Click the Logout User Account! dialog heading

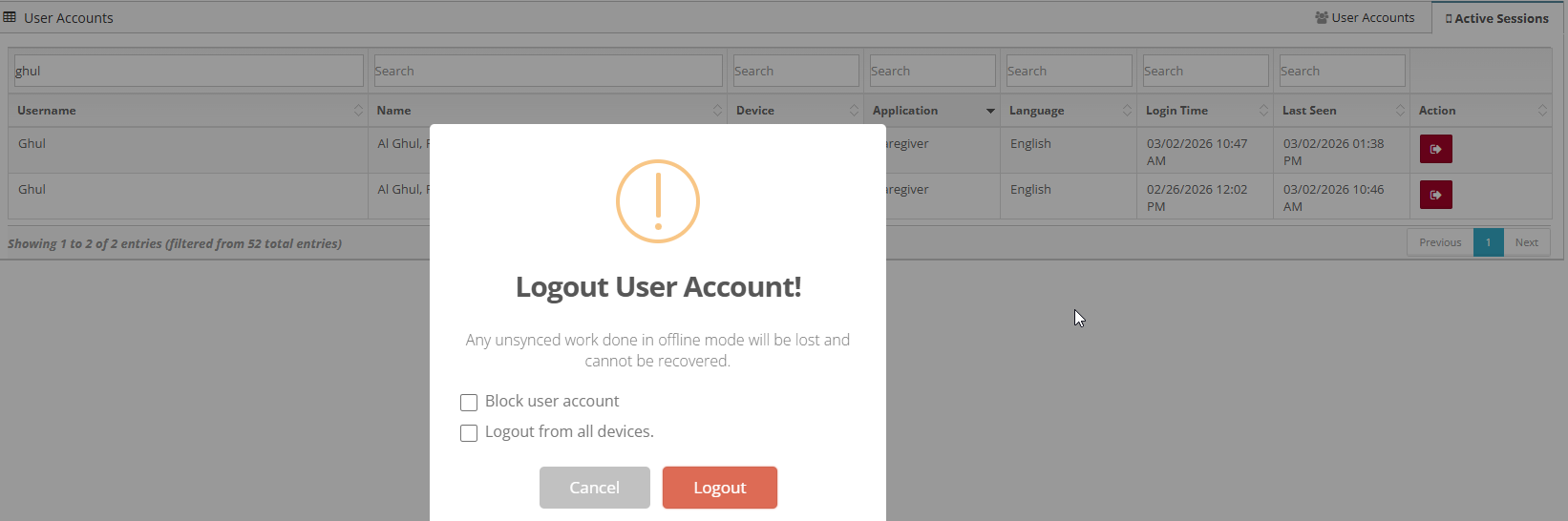coord(658,286)
